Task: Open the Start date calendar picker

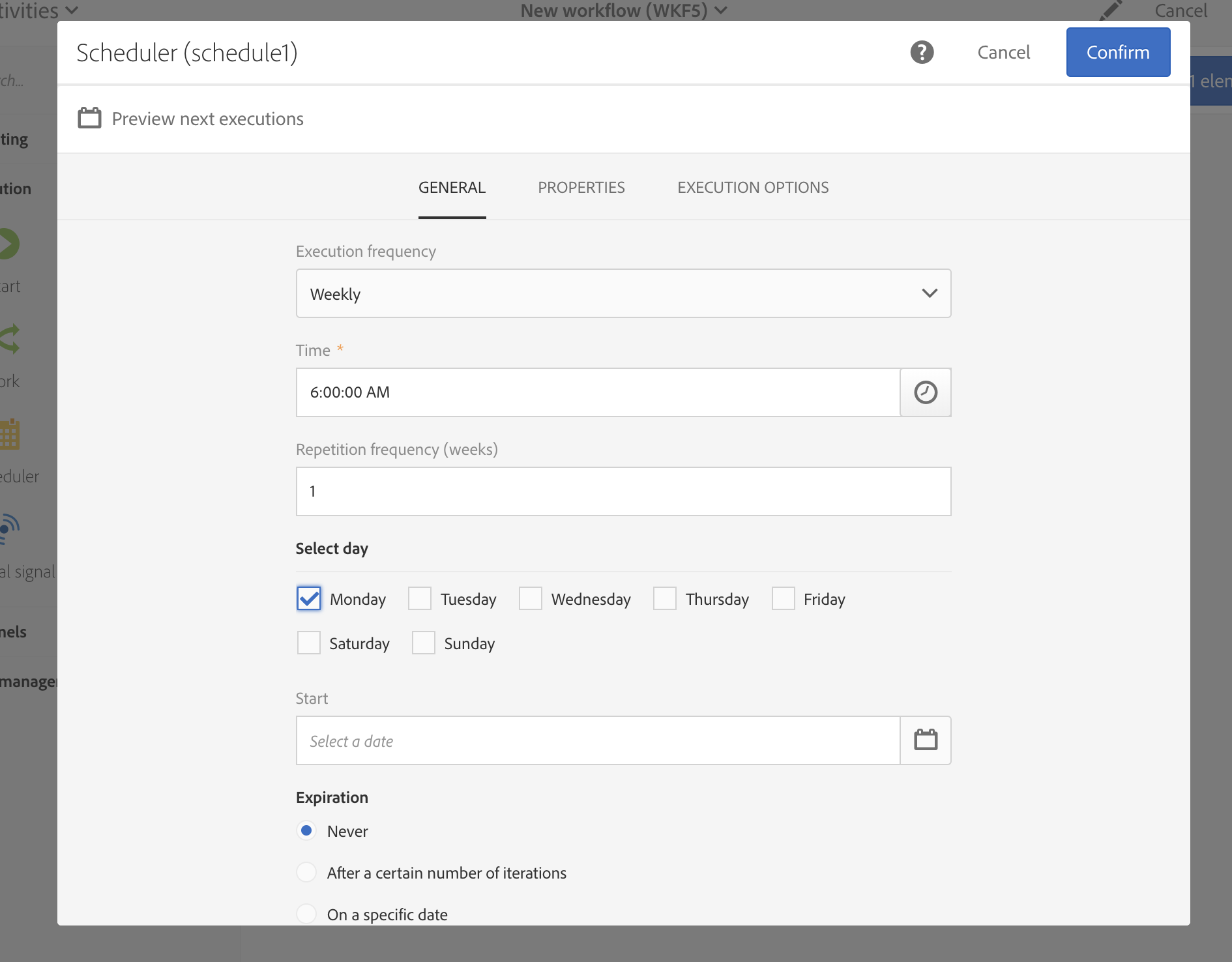Action: point(926,740)
